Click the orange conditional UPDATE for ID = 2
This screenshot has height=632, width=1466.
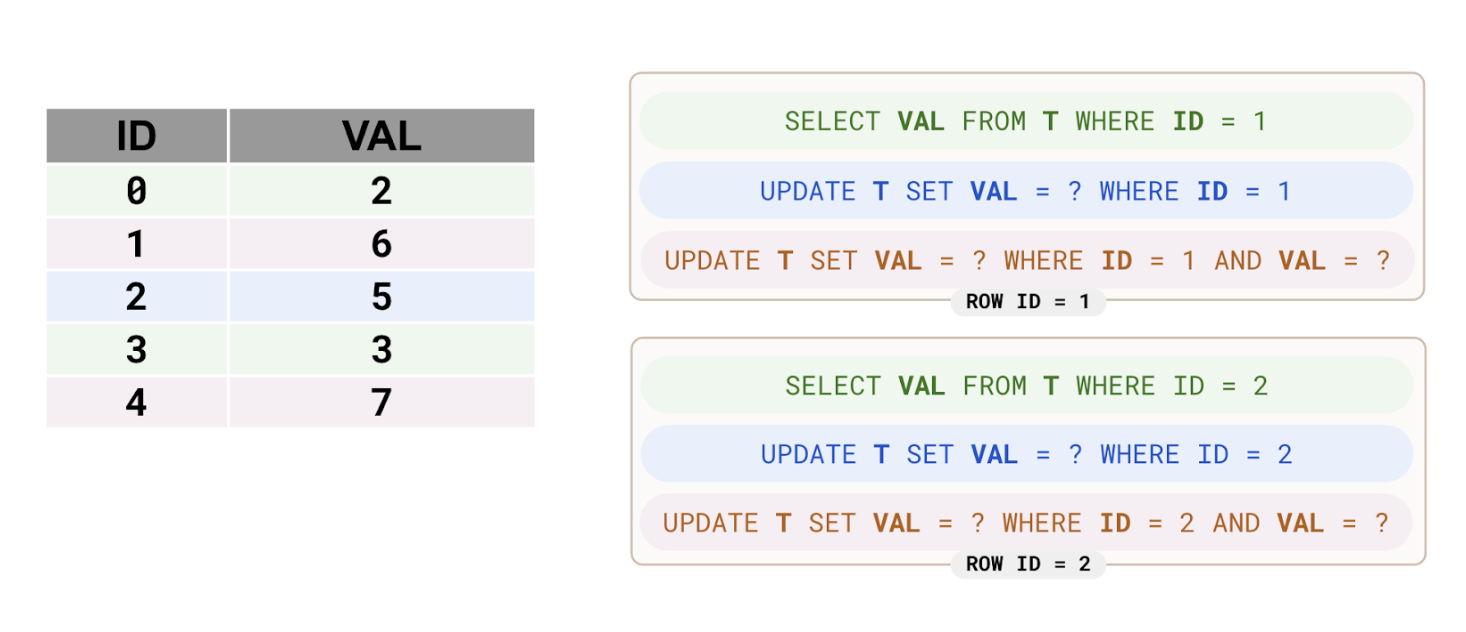[1026, 524]
